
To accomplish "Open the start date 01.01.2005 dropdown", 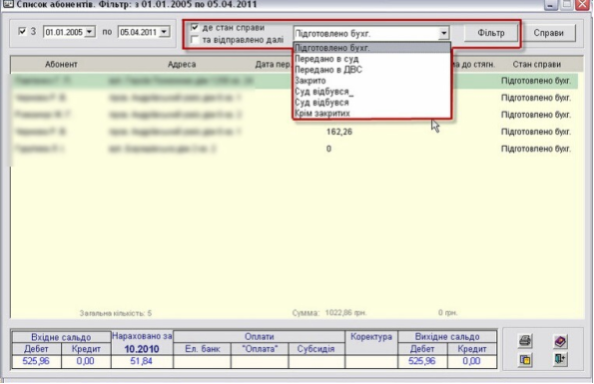I will point(90,32).
